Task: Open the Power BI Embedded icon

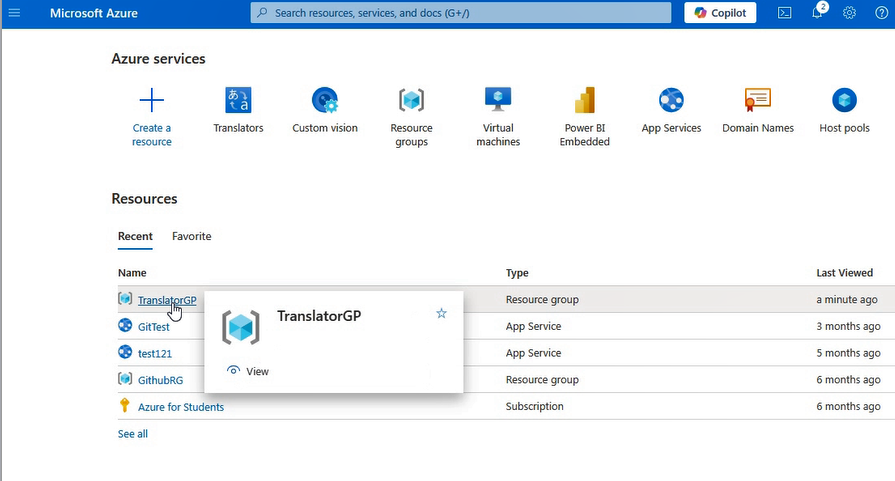Action: click(584, 100)
